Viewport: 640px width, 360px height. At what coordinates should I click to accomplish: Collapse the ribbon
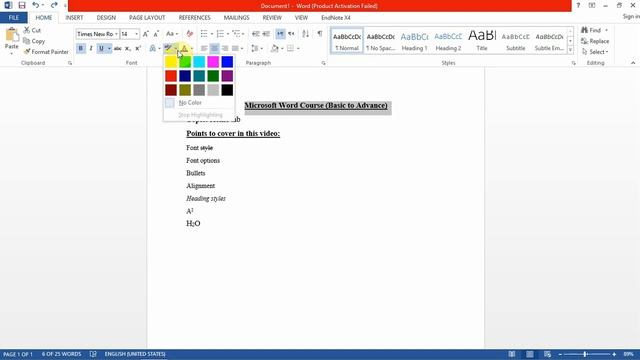click(633, 63)
